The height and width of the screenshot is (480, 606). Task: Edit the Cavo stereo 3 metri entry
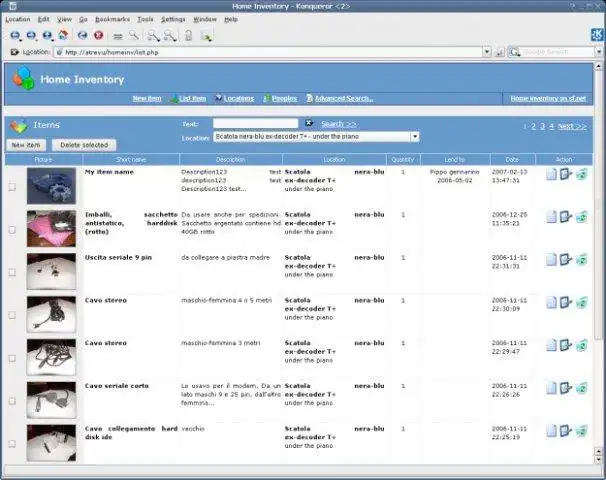pos(566,346)
